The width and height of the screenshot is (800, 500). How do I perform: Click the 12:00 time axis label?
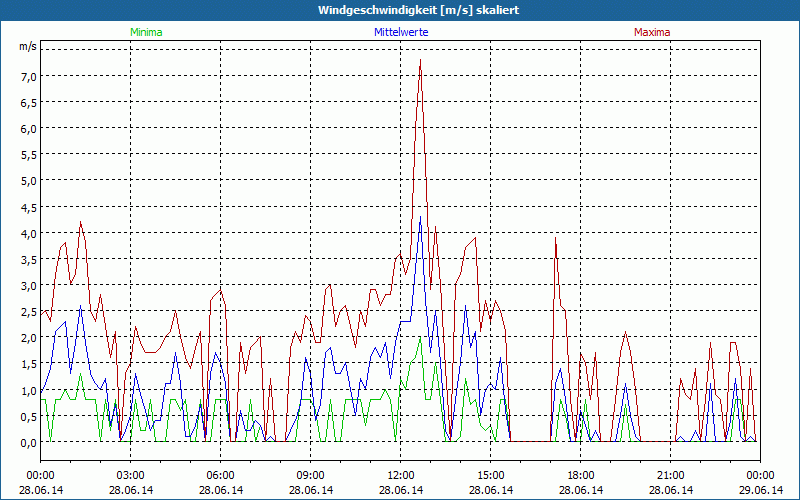point(401,476)
